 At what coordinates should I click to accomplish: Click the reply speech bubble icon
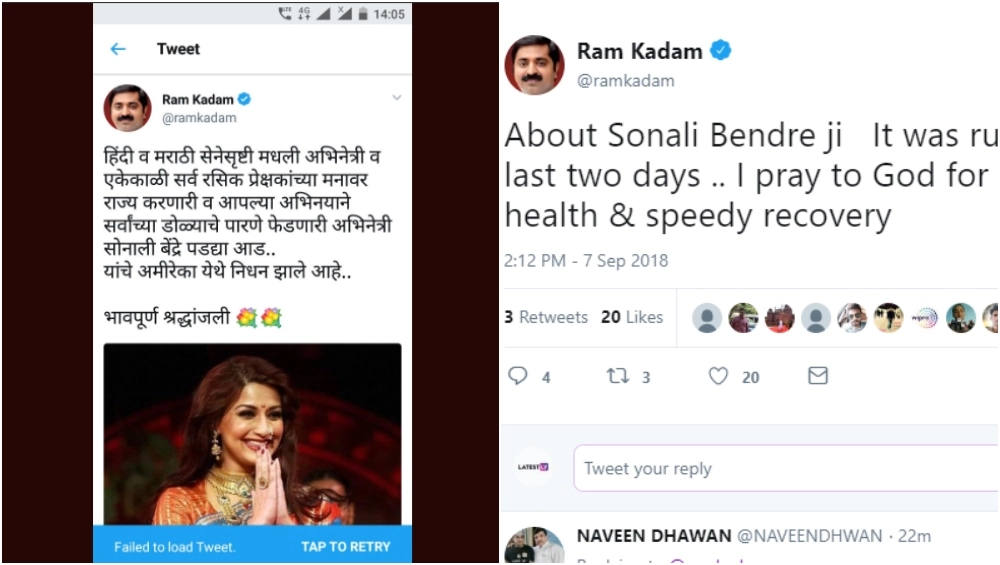pos(518,376)
